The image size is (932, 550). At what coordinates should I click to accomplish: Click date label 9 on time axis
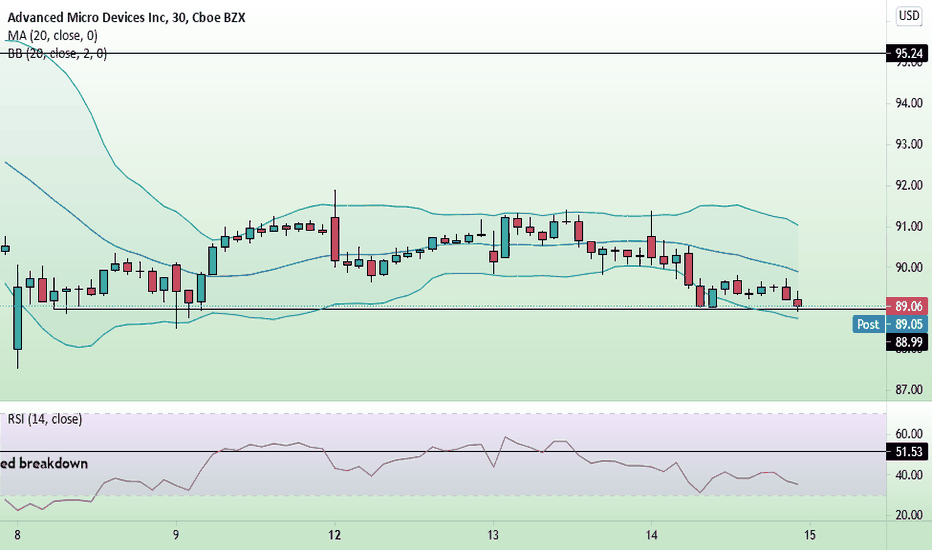pos(176,535)
